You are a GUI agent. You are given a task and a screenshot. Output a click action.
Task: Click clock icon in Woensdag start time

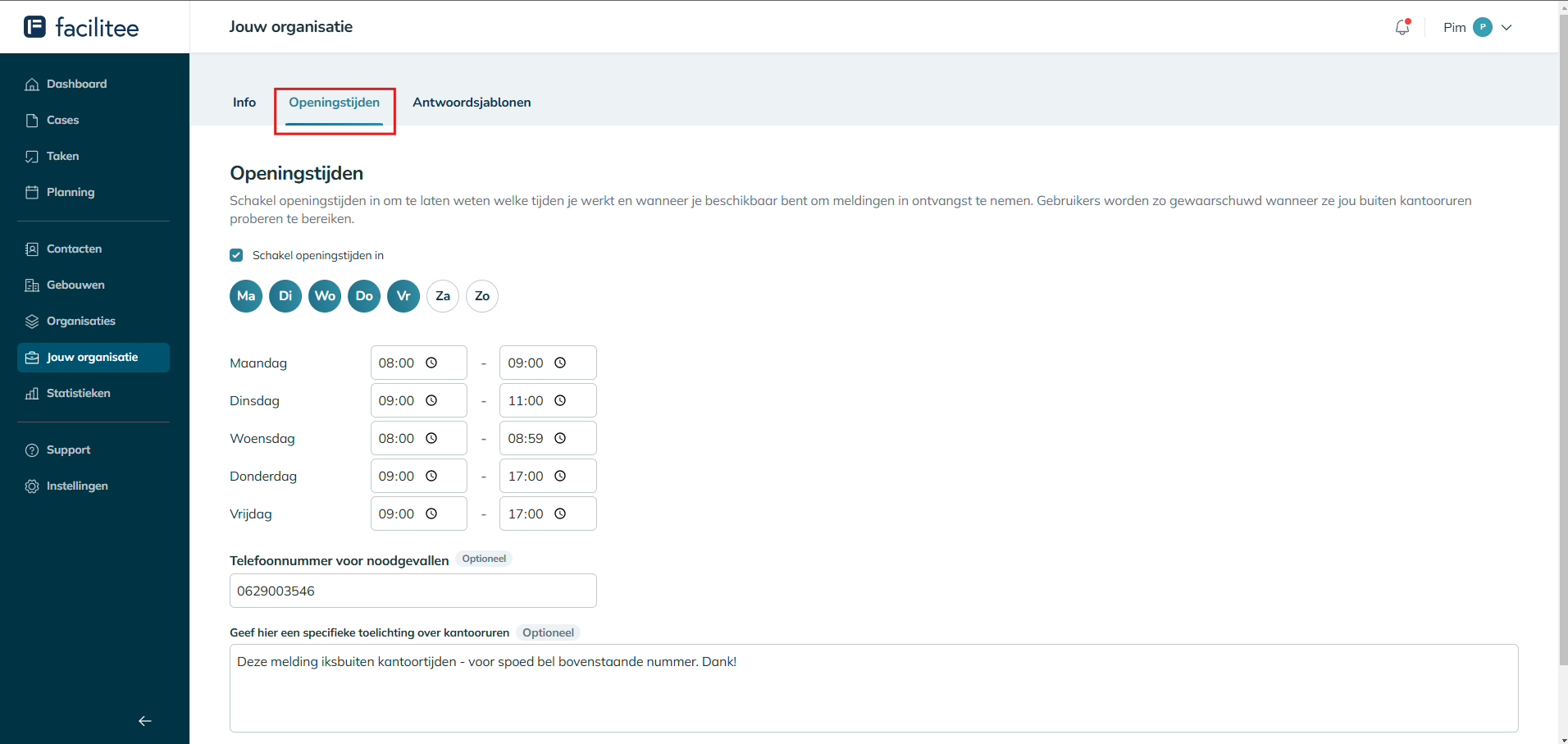(x=431, y=438)
